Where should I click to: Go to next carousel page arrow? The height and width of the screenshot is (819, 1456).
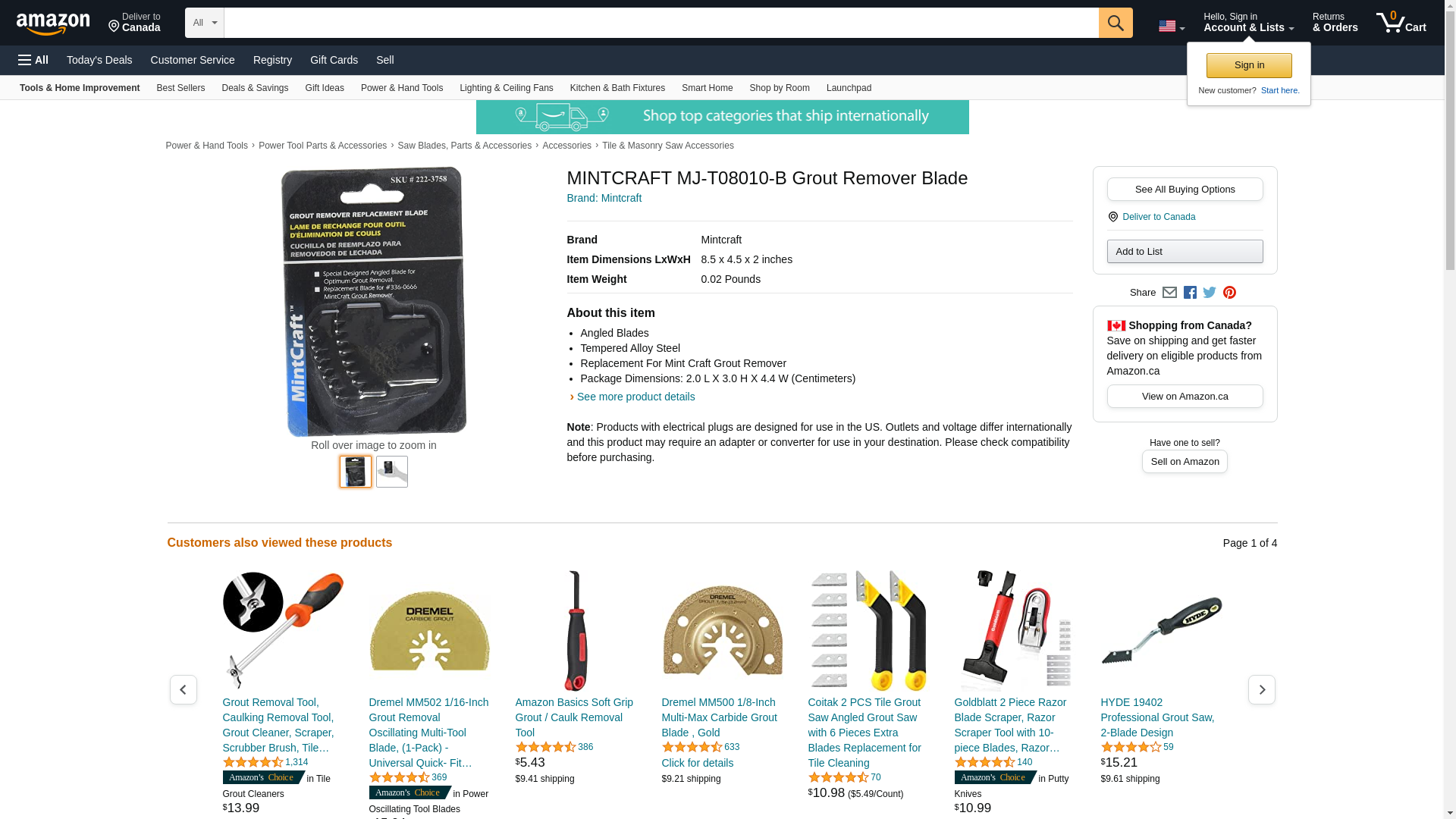(x=1262, y=689)
